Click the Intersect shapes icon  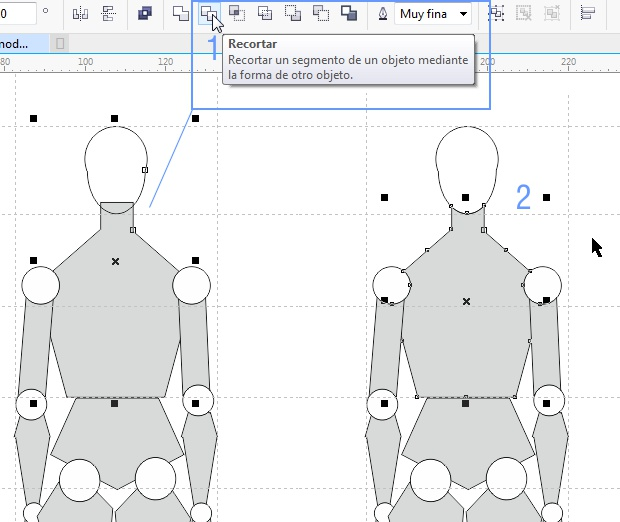[x=237, y=13]
